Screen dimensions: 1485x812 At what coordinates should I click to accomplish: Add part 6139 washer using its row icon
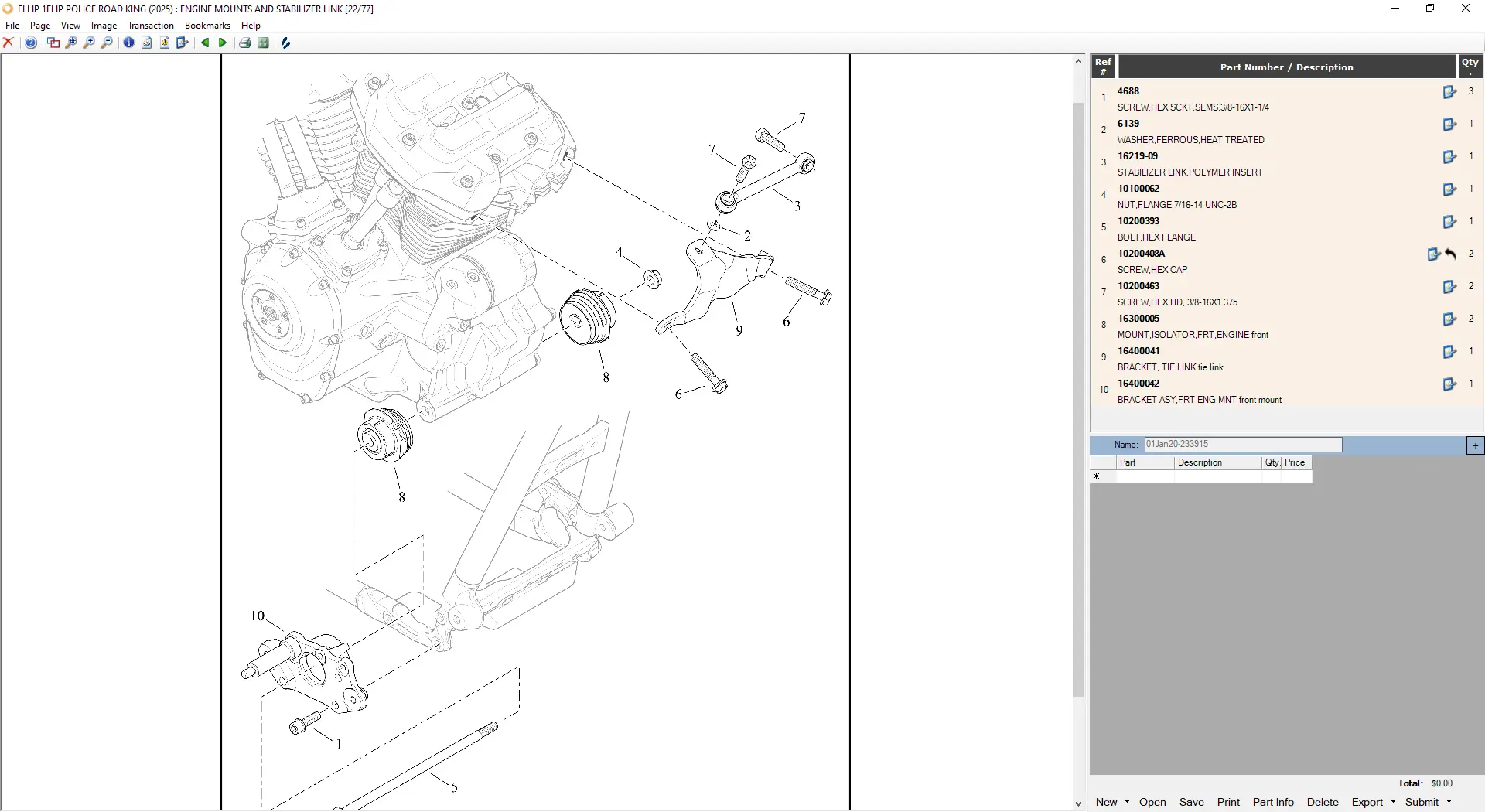pos(1449,125)
